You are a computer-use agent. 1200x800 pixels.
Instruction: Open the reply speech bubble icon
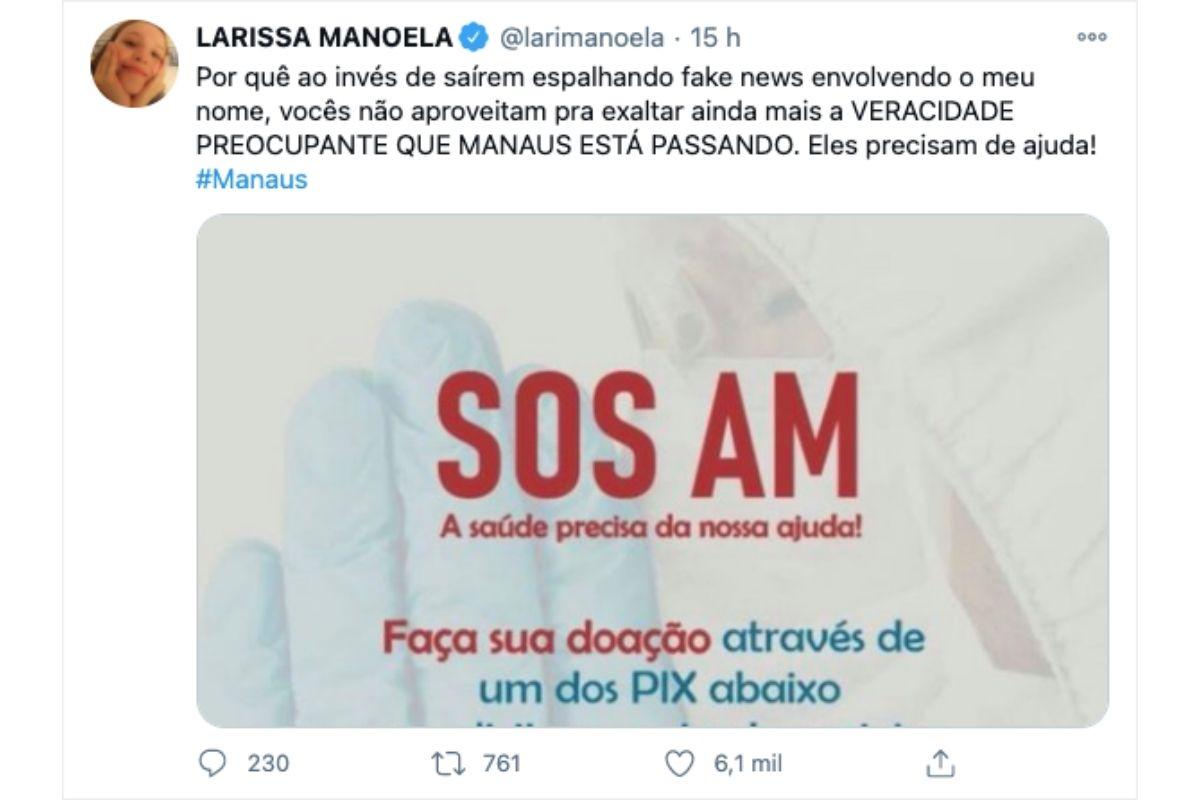[213, 764]
